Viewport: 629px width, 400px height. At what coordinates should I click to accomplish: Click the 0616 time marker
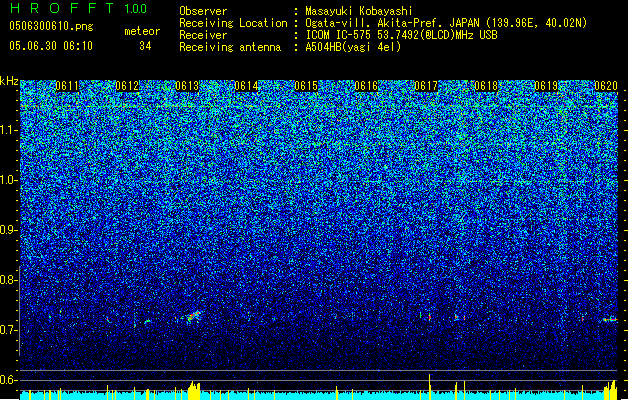click(366, 86)
